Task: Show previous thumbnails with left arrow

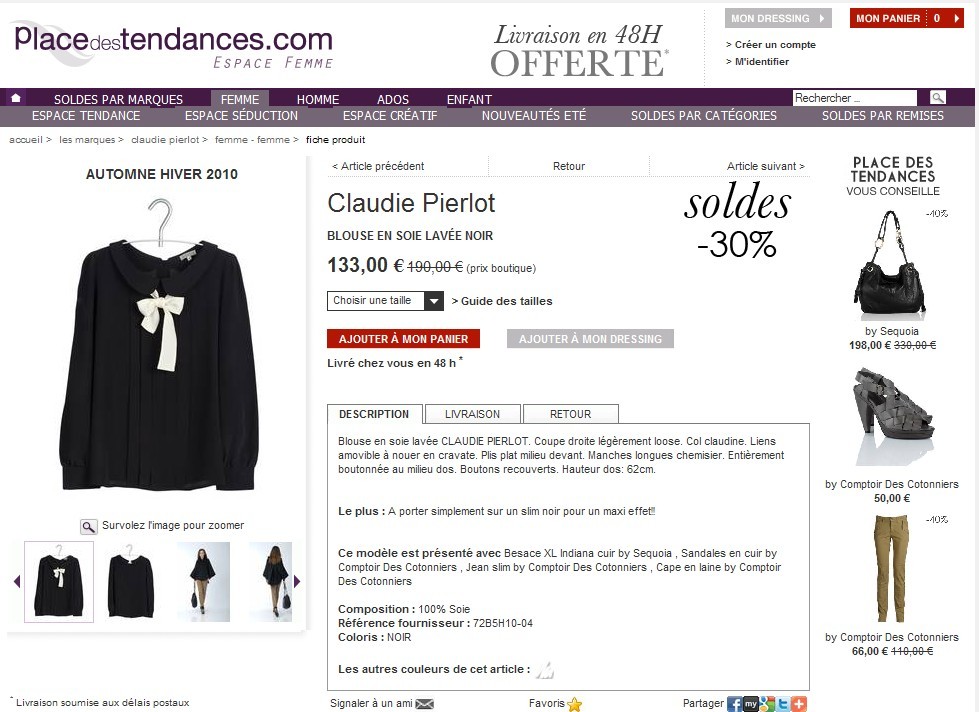Action: tap(17, 581)
